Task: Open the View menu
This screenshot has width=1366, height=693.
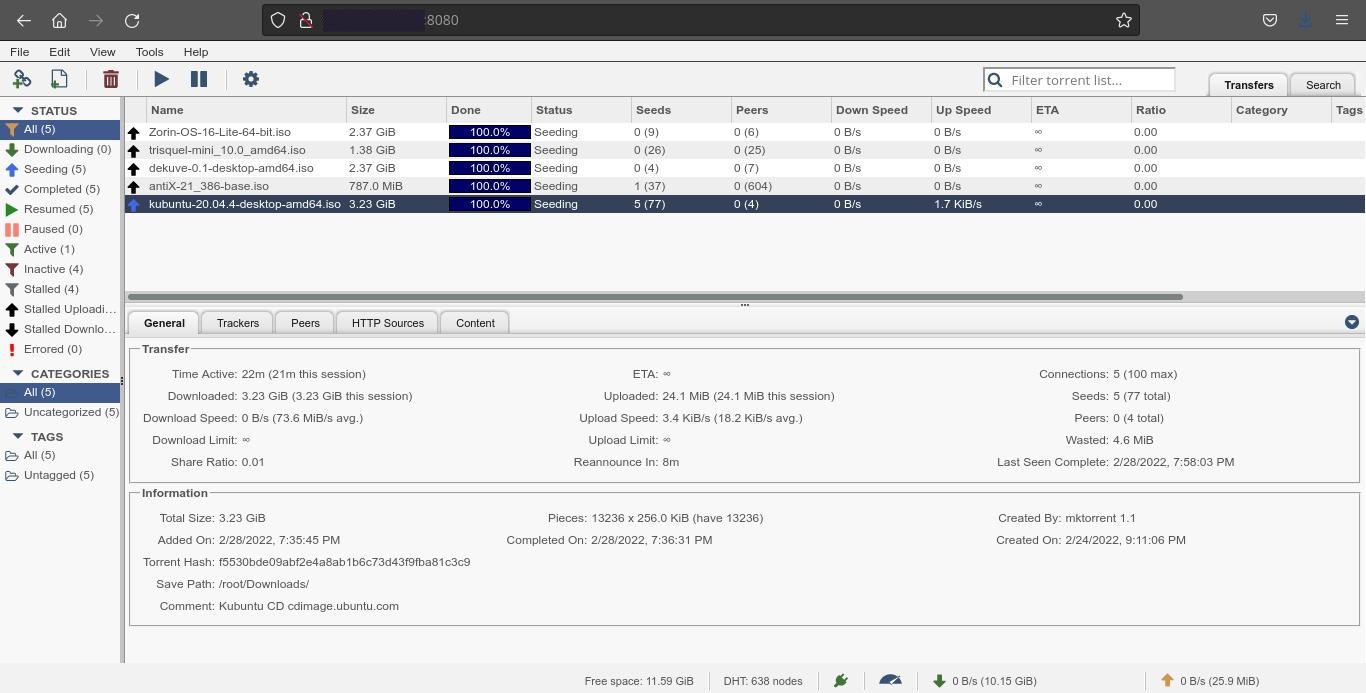Action: point(102,52)
